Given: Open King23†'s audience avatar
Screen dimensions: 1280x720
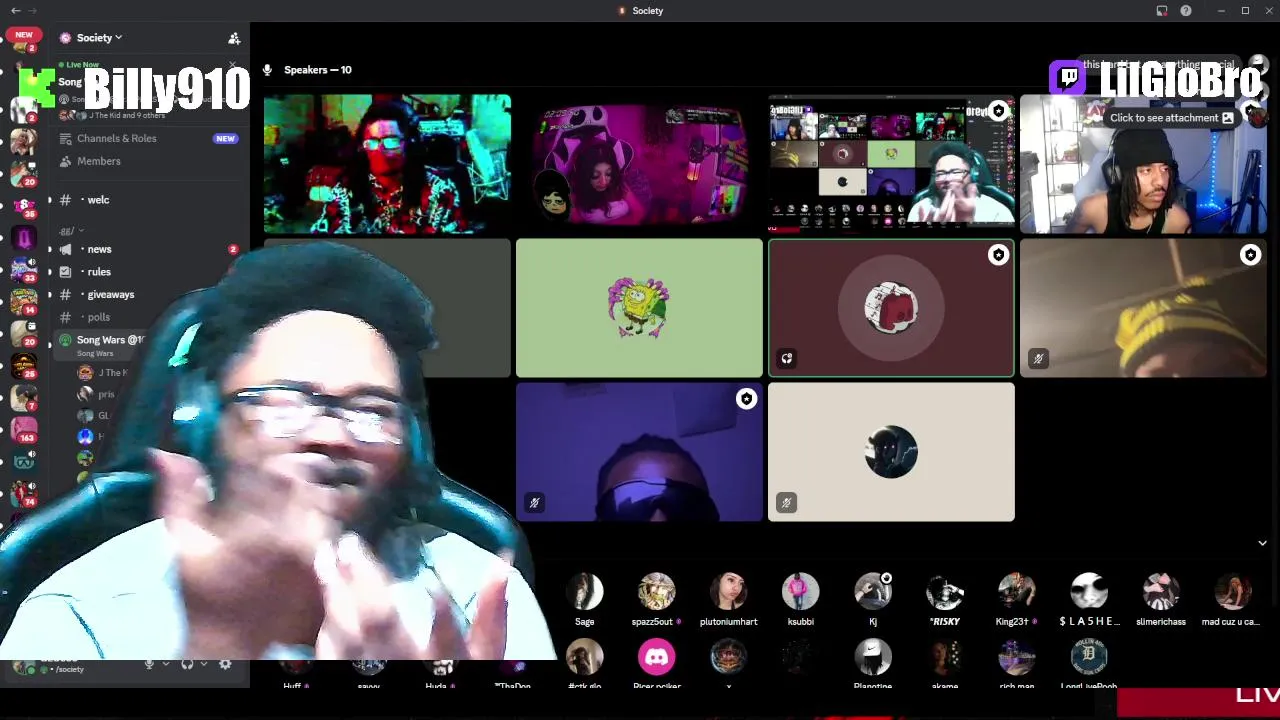Looking at the screenshot, I should pos(1017,592).
